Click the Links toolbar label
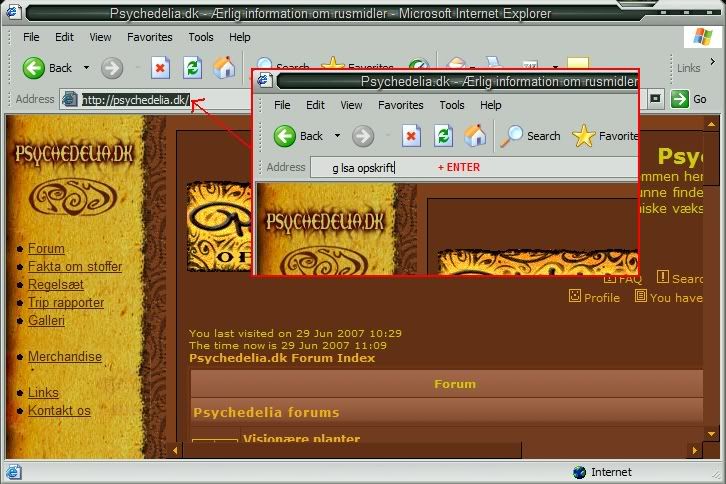 pyautogui.click(x=688, y=68)
